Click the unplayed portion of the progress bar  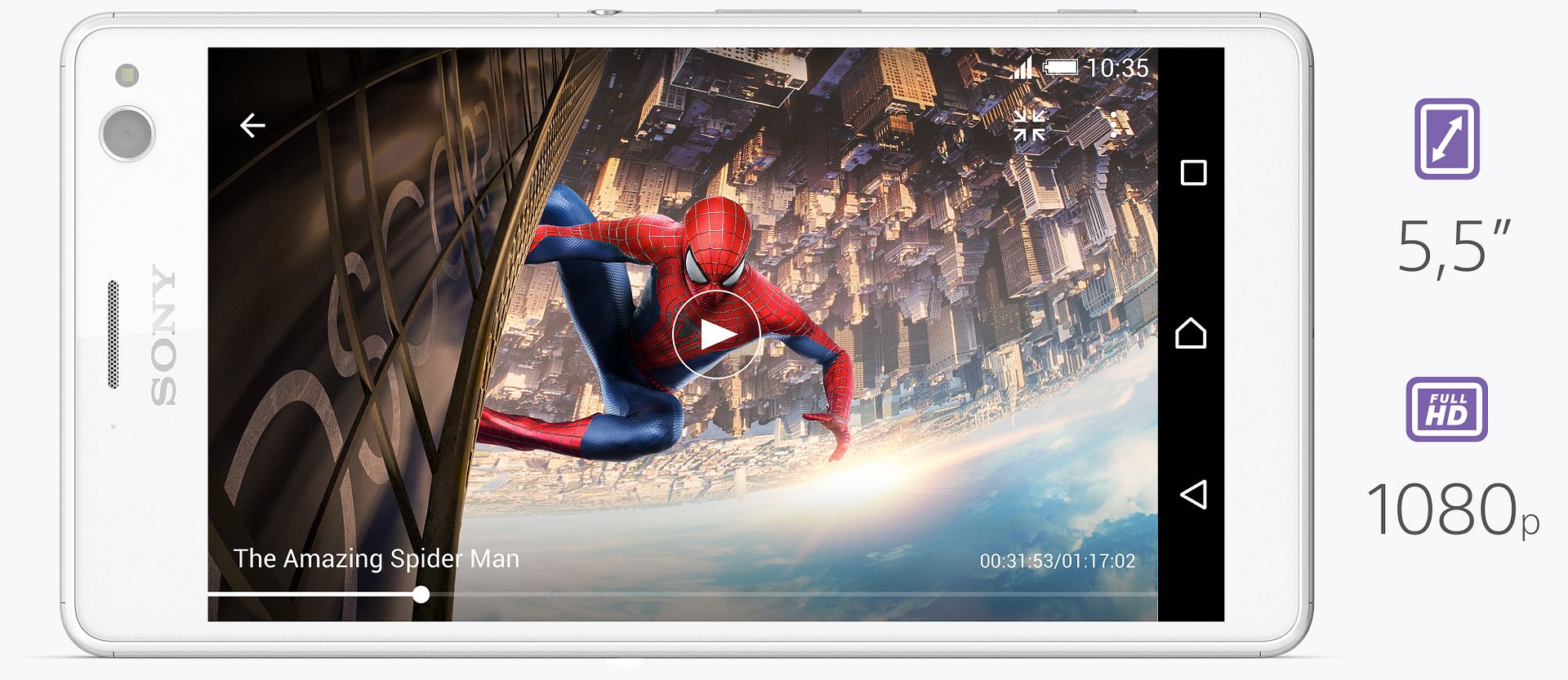[x=793, y=595]
